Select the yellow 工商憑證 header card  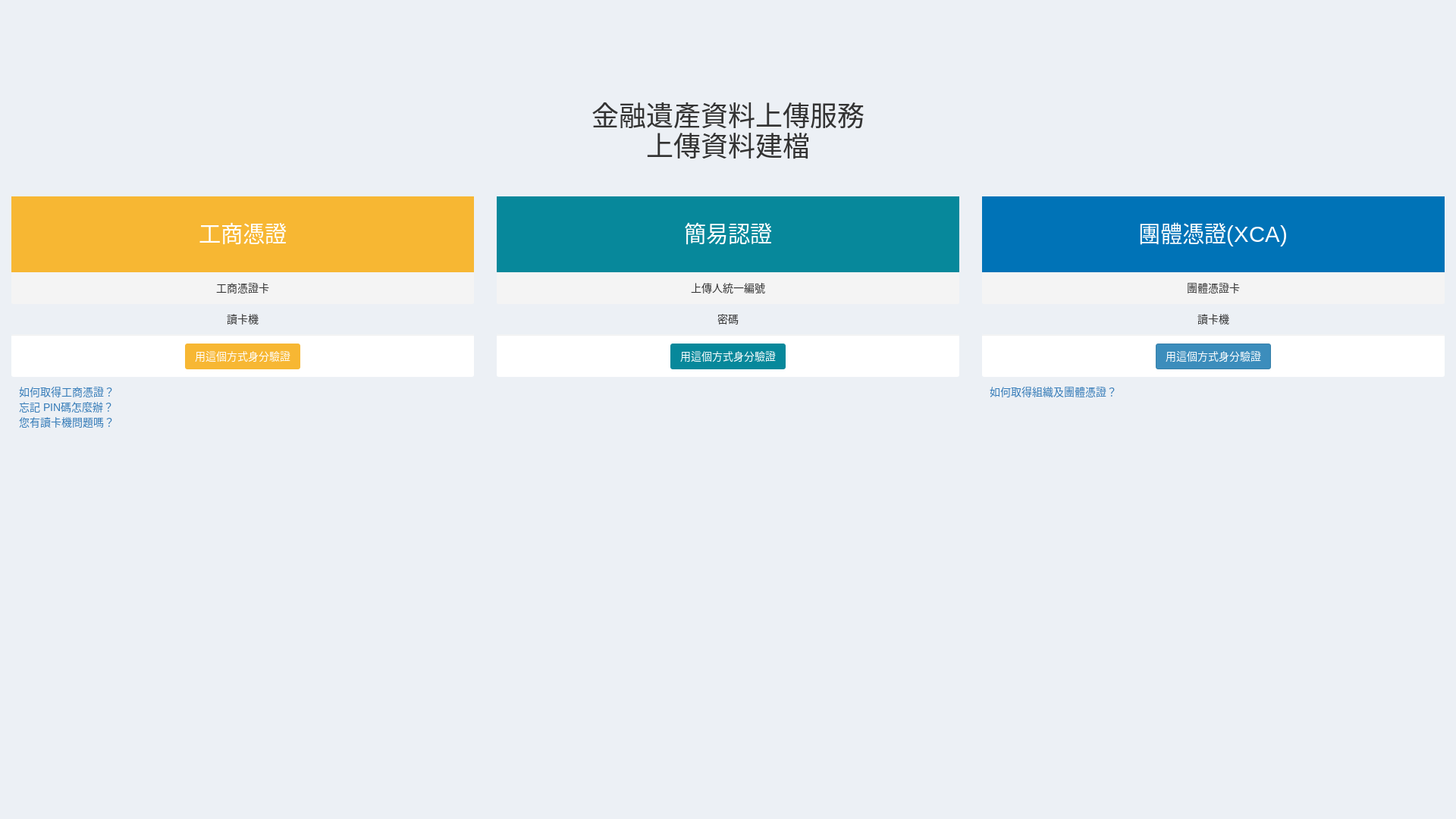coord(243,234)
